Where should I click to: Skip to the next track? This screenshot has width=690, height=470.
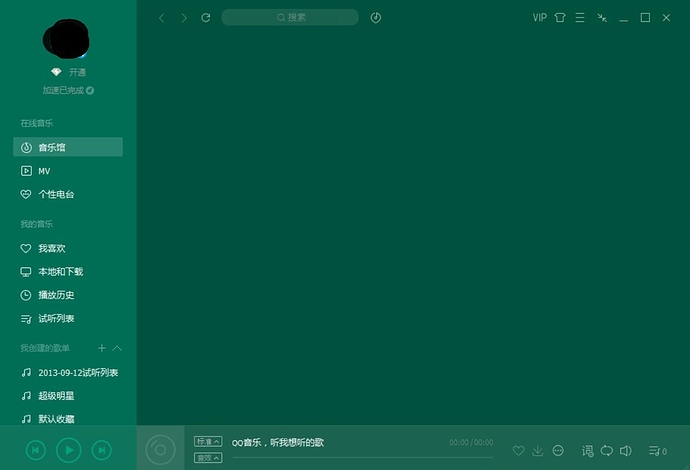pyautogui.click(x=102, y=450)
